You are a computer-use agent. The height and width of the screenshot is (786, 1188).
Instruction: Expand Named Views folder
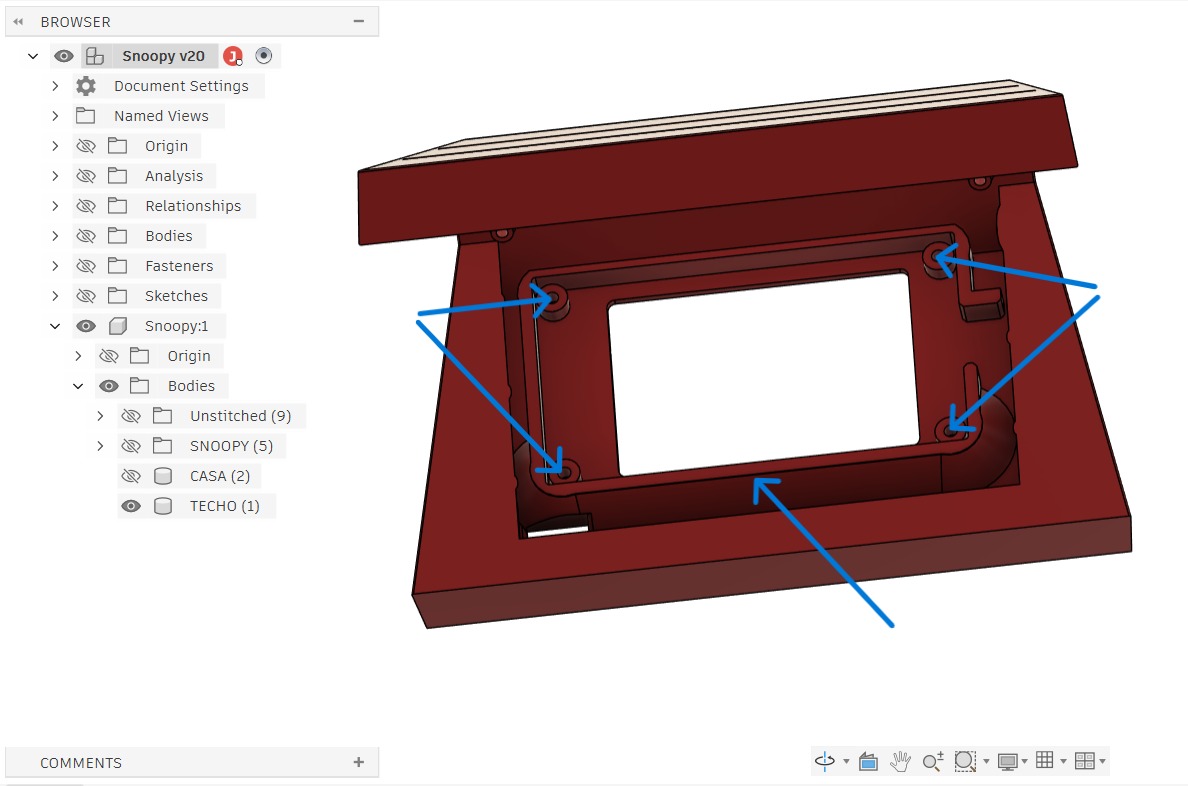coord(55,116)
